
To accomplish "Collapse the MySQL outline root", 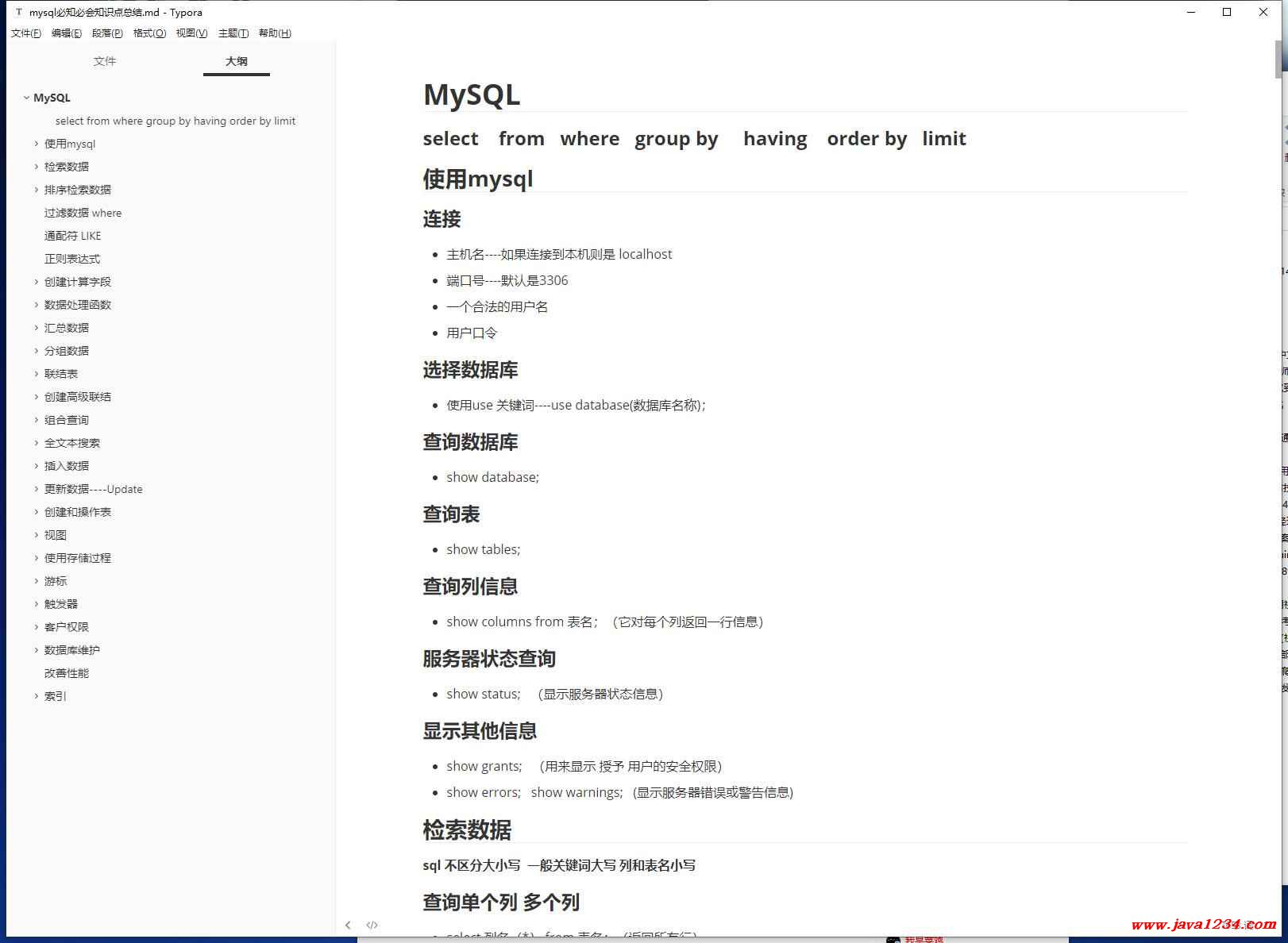I will tap(26, 98).
